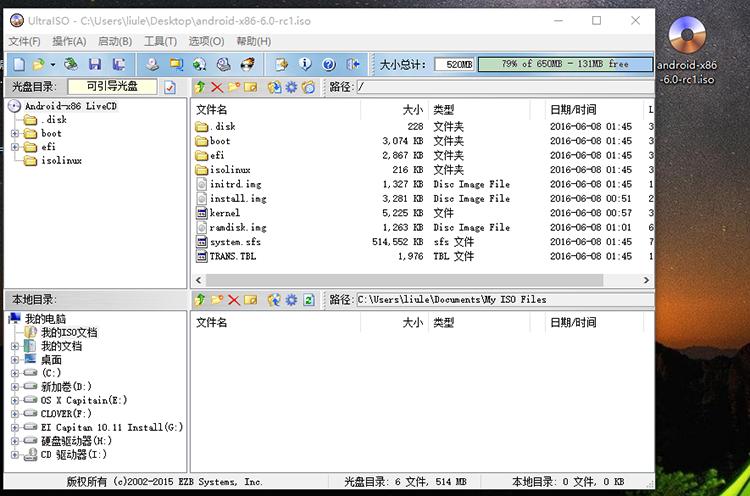Click the 文件名 column header in ISO list
This screenshot has height=496, width=750.
pyautogui.click(x=212, y=109)
